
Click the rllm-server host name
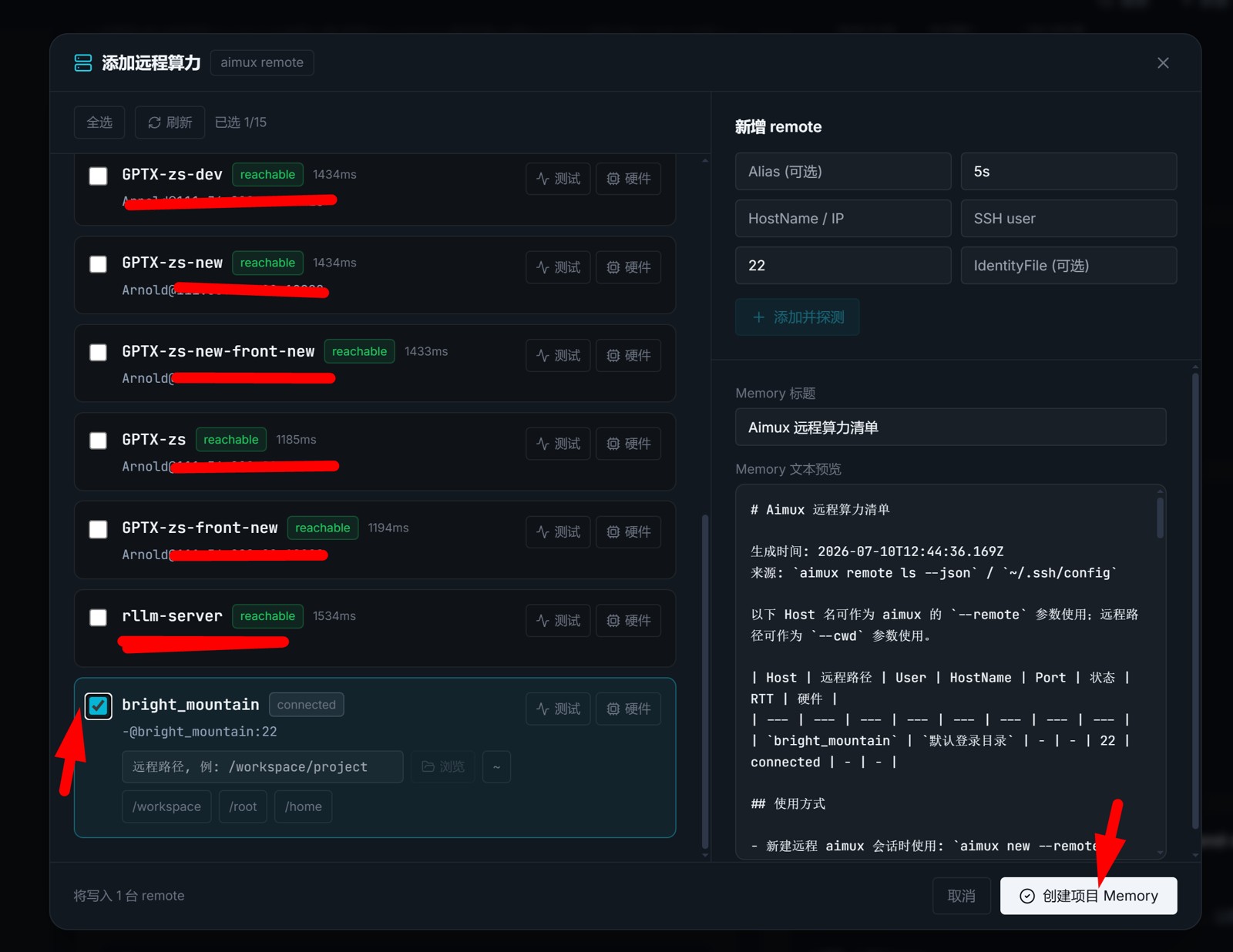tap(173, 616)
